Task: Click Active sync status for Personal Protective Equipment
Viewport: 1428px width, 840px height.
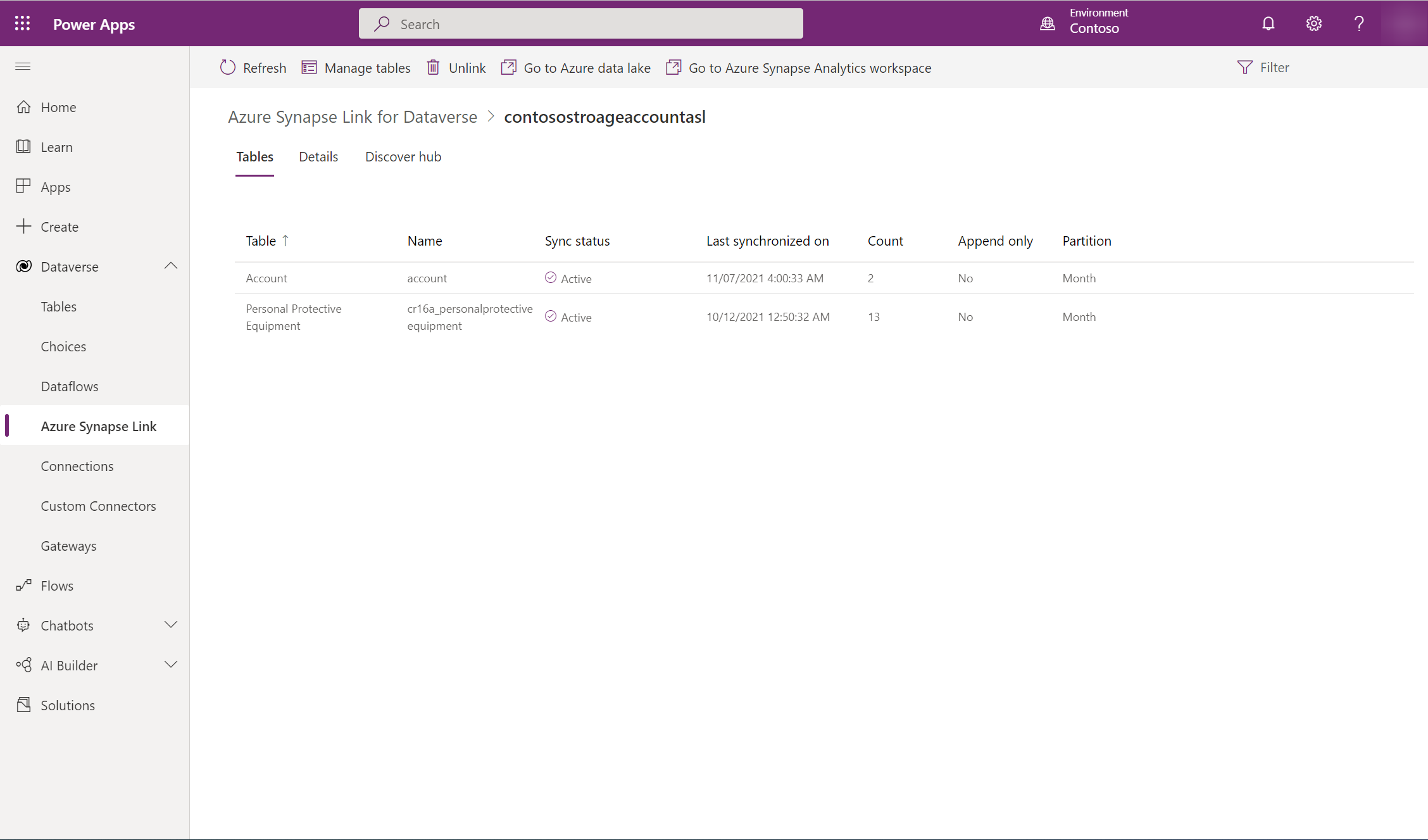Action: coord(568,316)
